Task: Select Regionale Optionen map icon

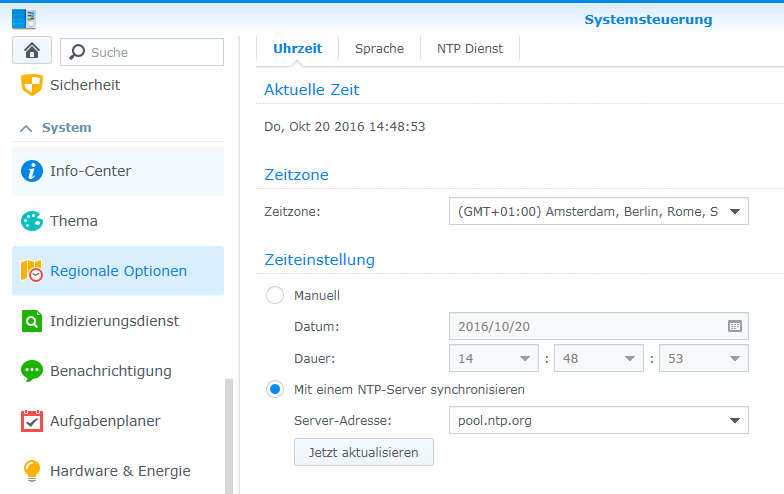Action: [32, 270]
